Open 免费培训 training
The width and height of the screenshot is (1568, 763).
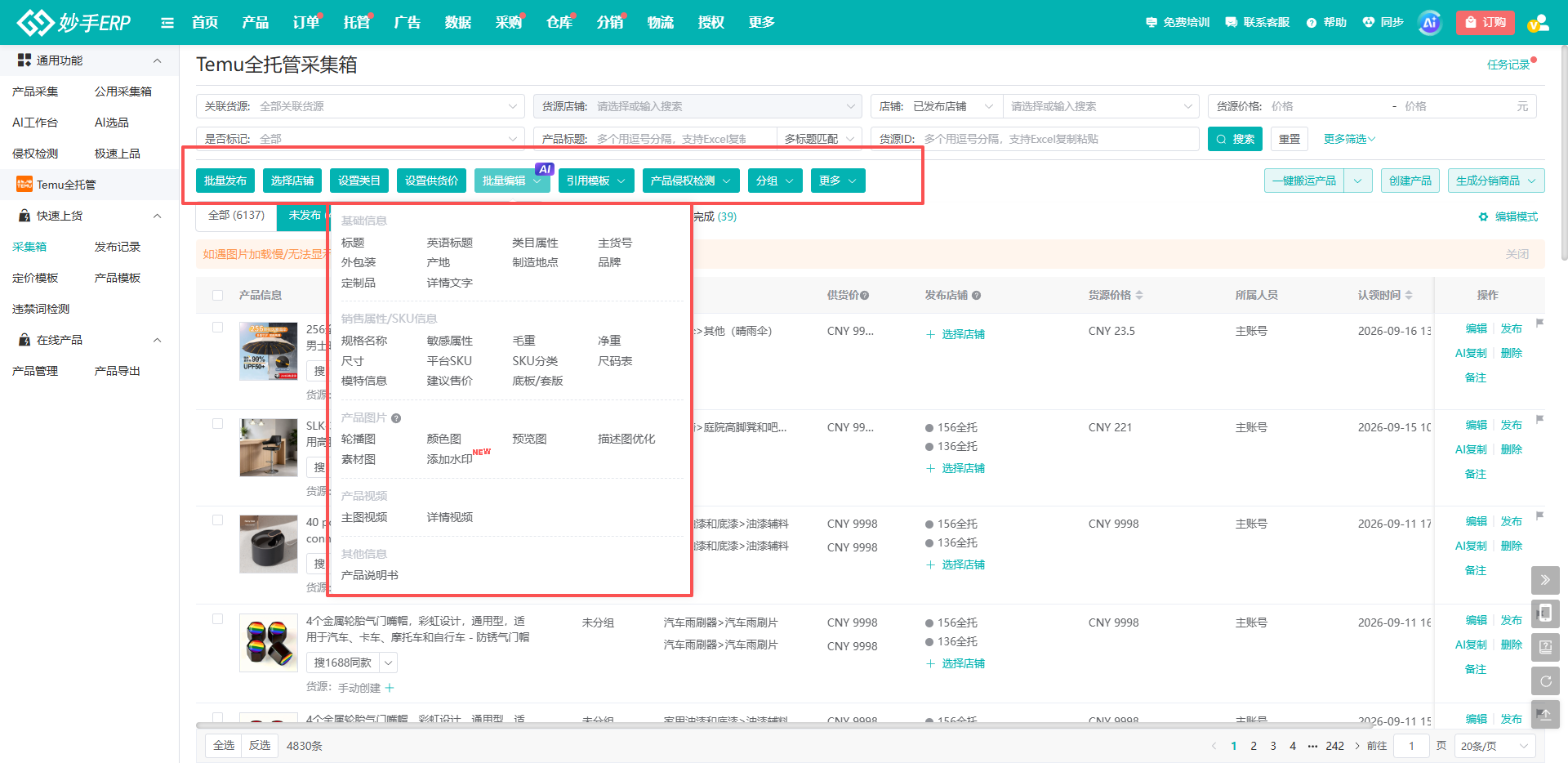point(1178,22)
